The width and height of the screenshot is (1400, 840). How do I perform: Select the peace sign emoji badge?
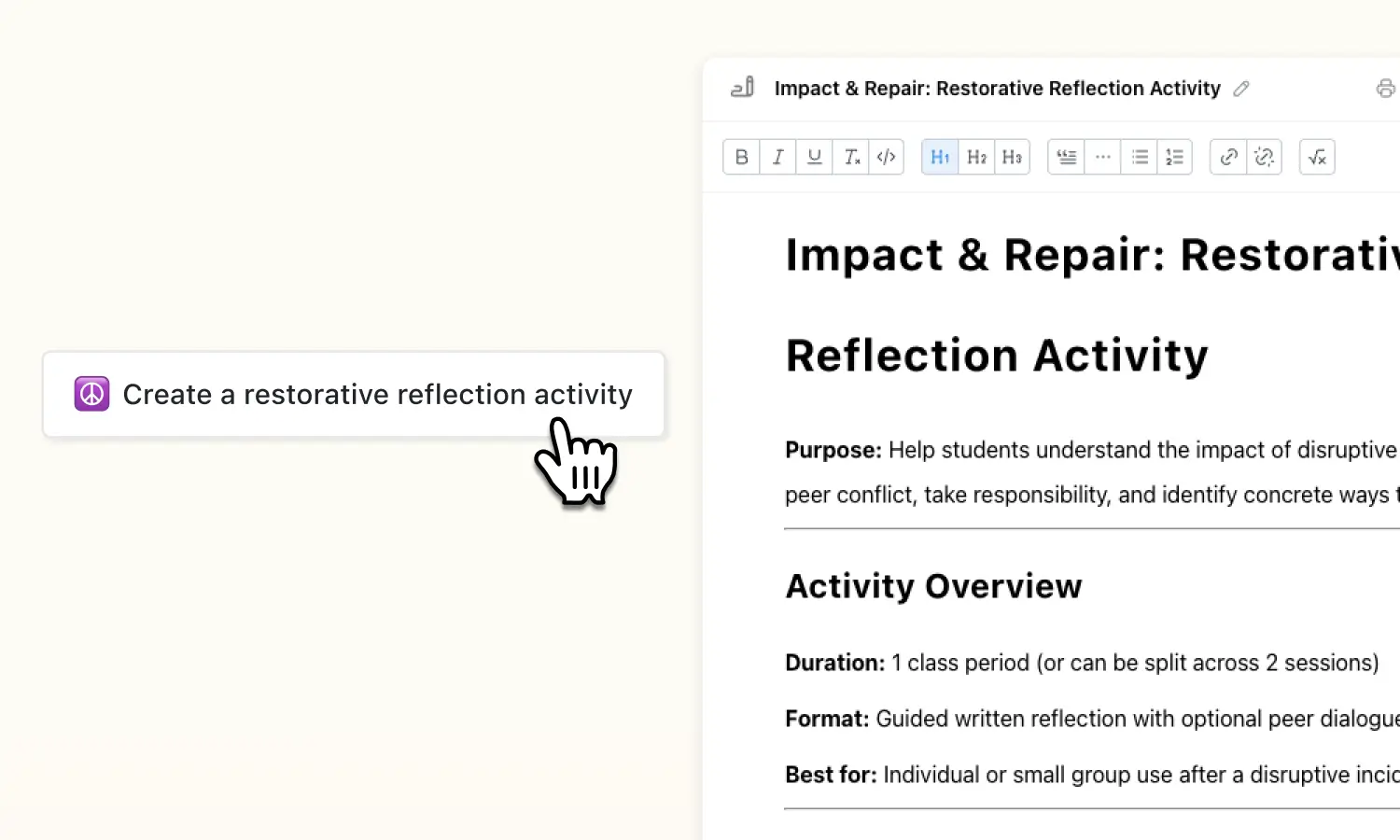(91, 393)
